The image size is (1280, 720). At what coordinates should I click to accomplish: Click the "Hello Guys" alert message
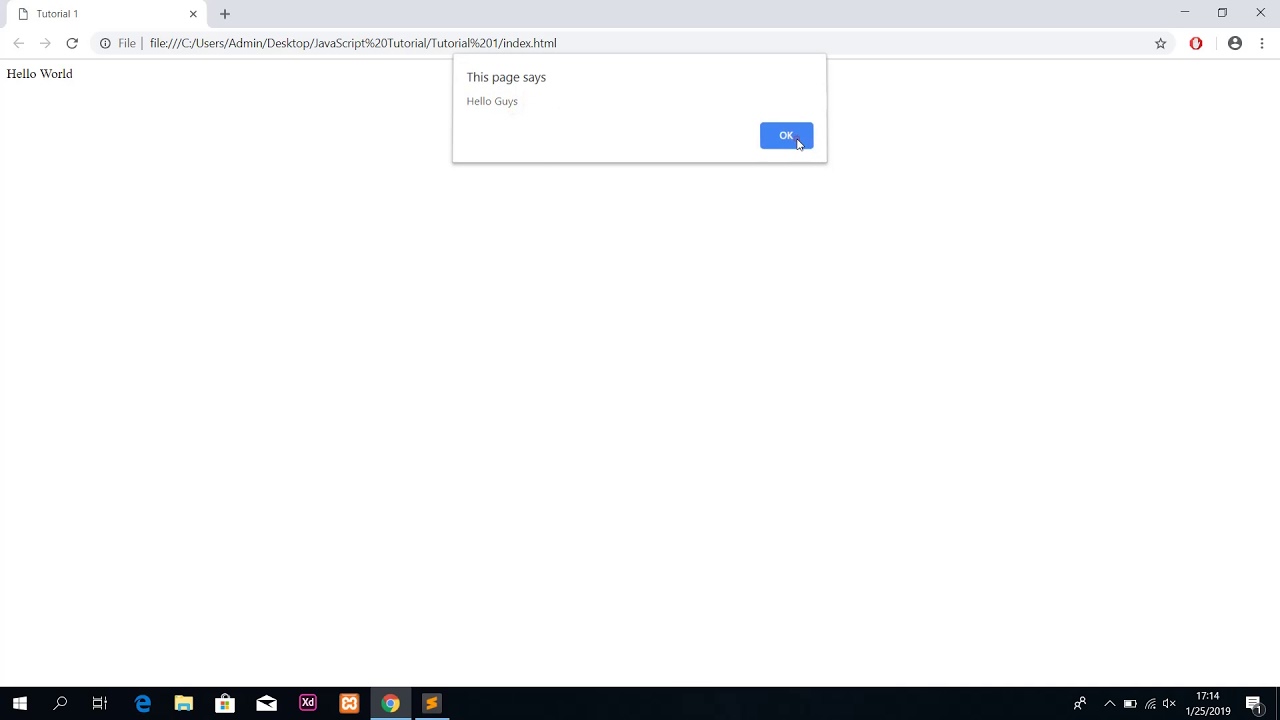point(492,101)
